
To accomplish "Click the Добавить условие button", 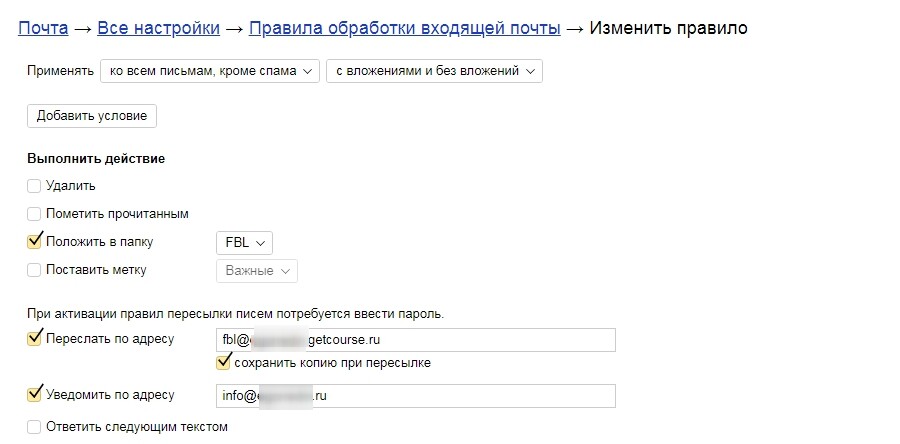I will (x=92, y=116).
